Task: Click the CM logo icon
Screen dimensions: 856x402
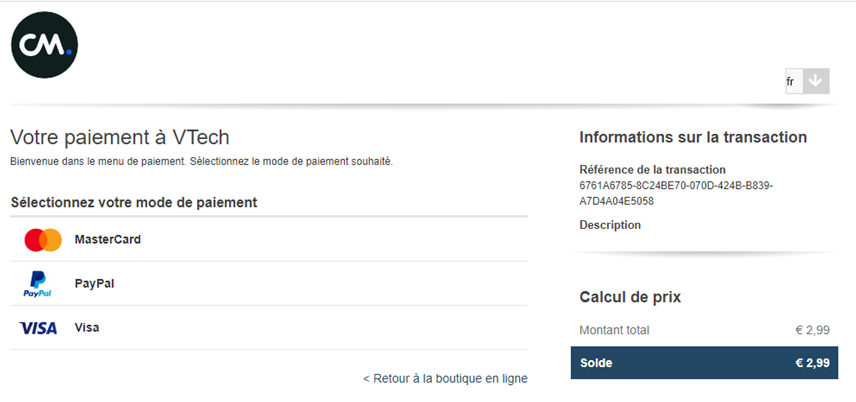Action: coord(44,45)
